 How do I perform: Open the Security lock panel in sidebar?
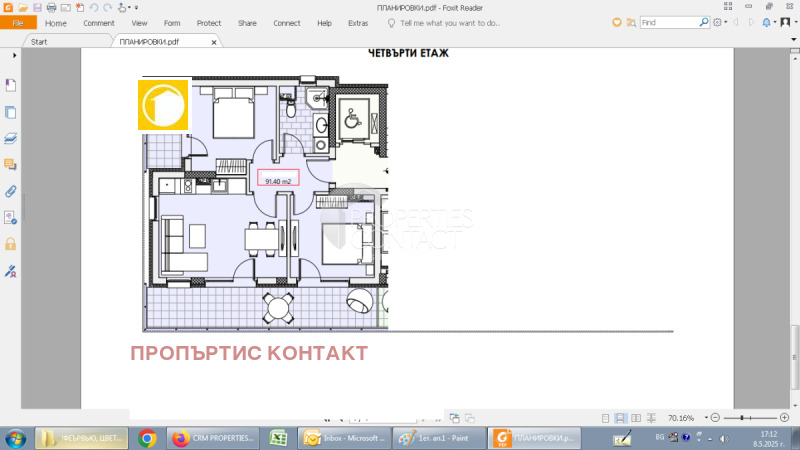tap(10, 244)
